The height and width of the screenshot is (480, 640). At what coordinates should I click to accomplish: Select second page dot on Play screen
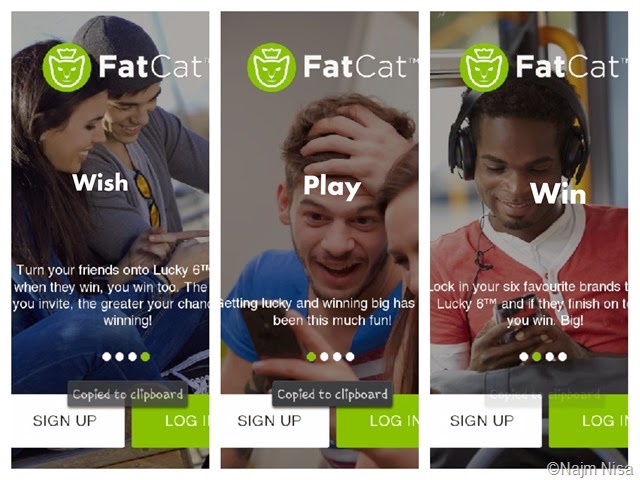click(324, 357)
